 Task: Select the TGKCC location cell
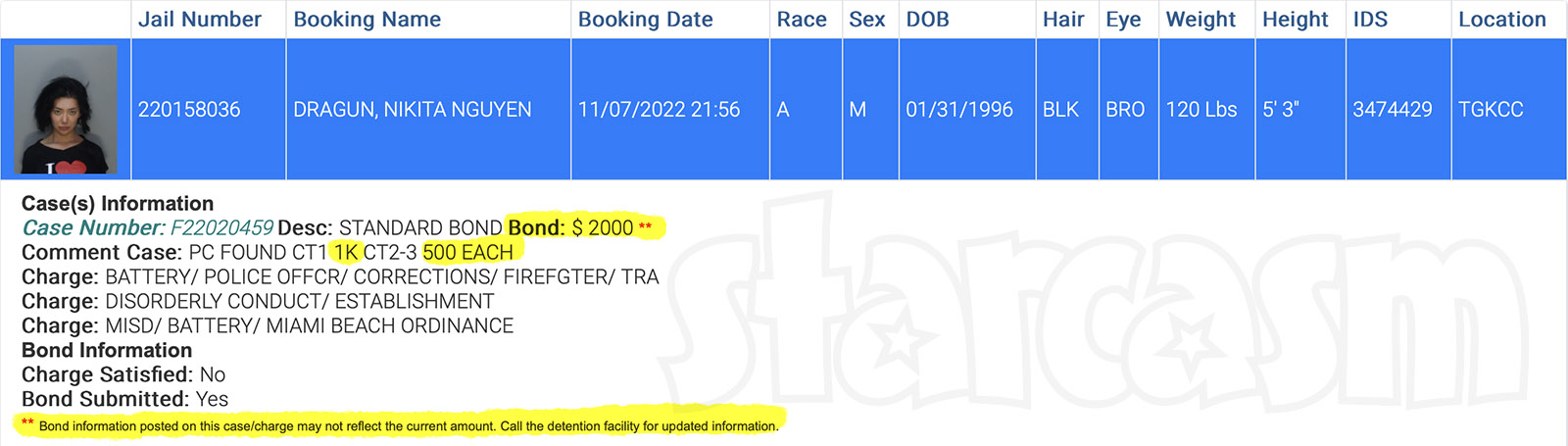[x=1491, y=110]
